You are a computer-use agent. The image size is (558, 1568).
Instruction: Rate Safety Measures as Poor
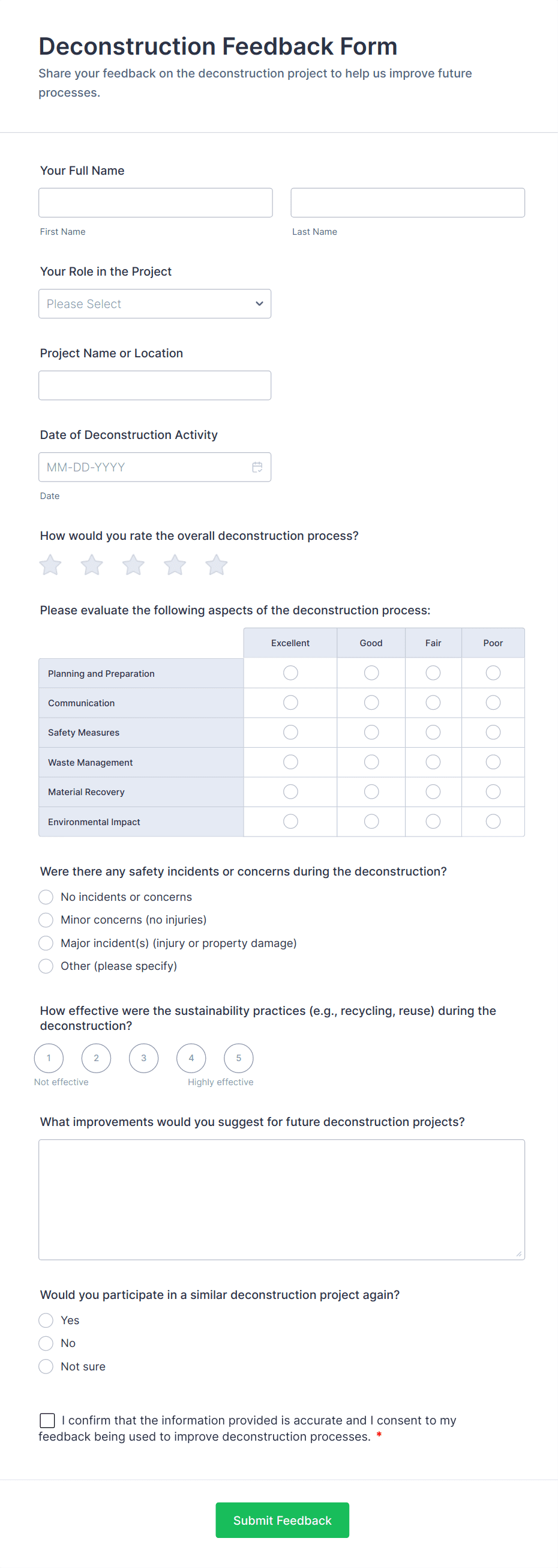[493, 732]
